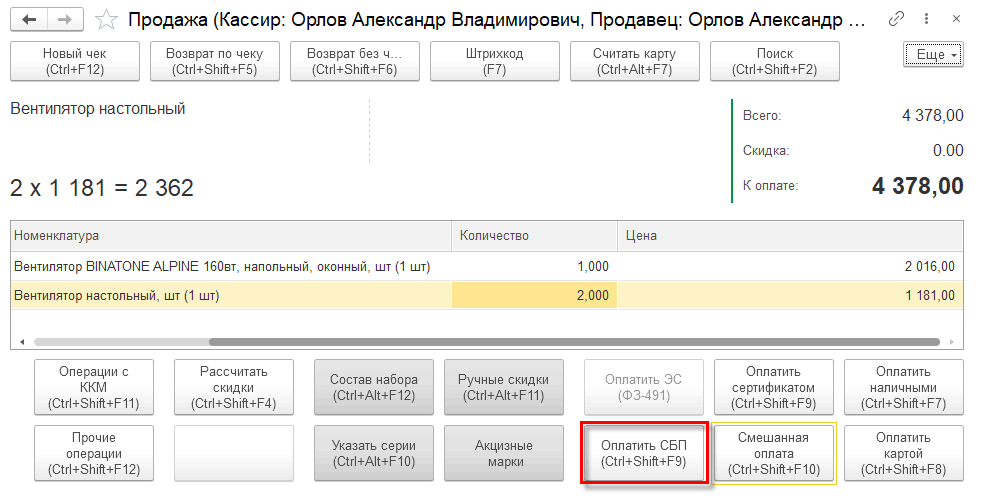Sort by Номенклатура column header
Screen dimensions: 983x501
click(231, 236)
